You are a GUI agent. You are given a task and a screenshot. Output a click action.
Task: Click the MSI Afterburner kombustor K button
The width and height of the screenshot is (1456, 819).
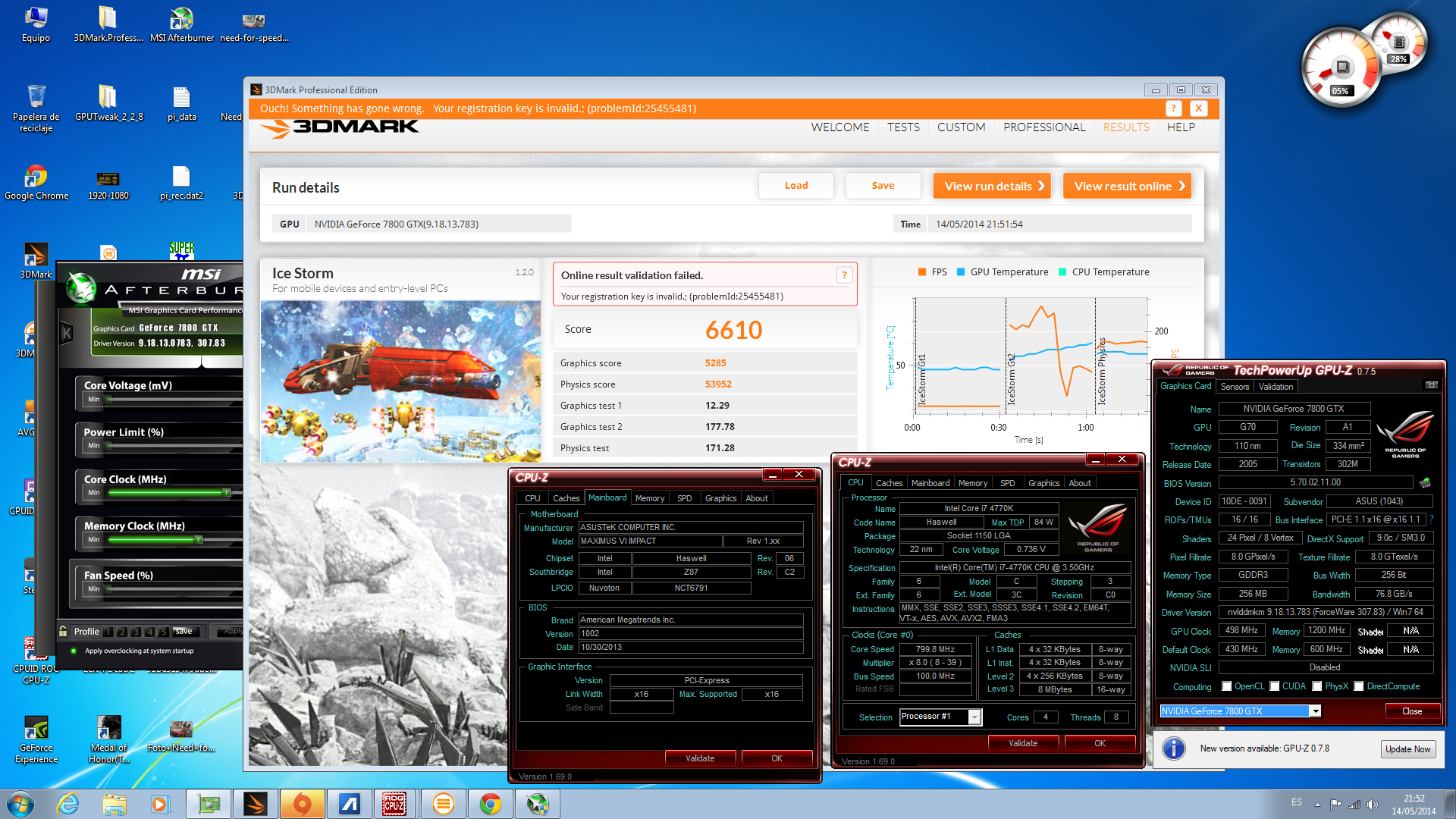pos(67,333)
